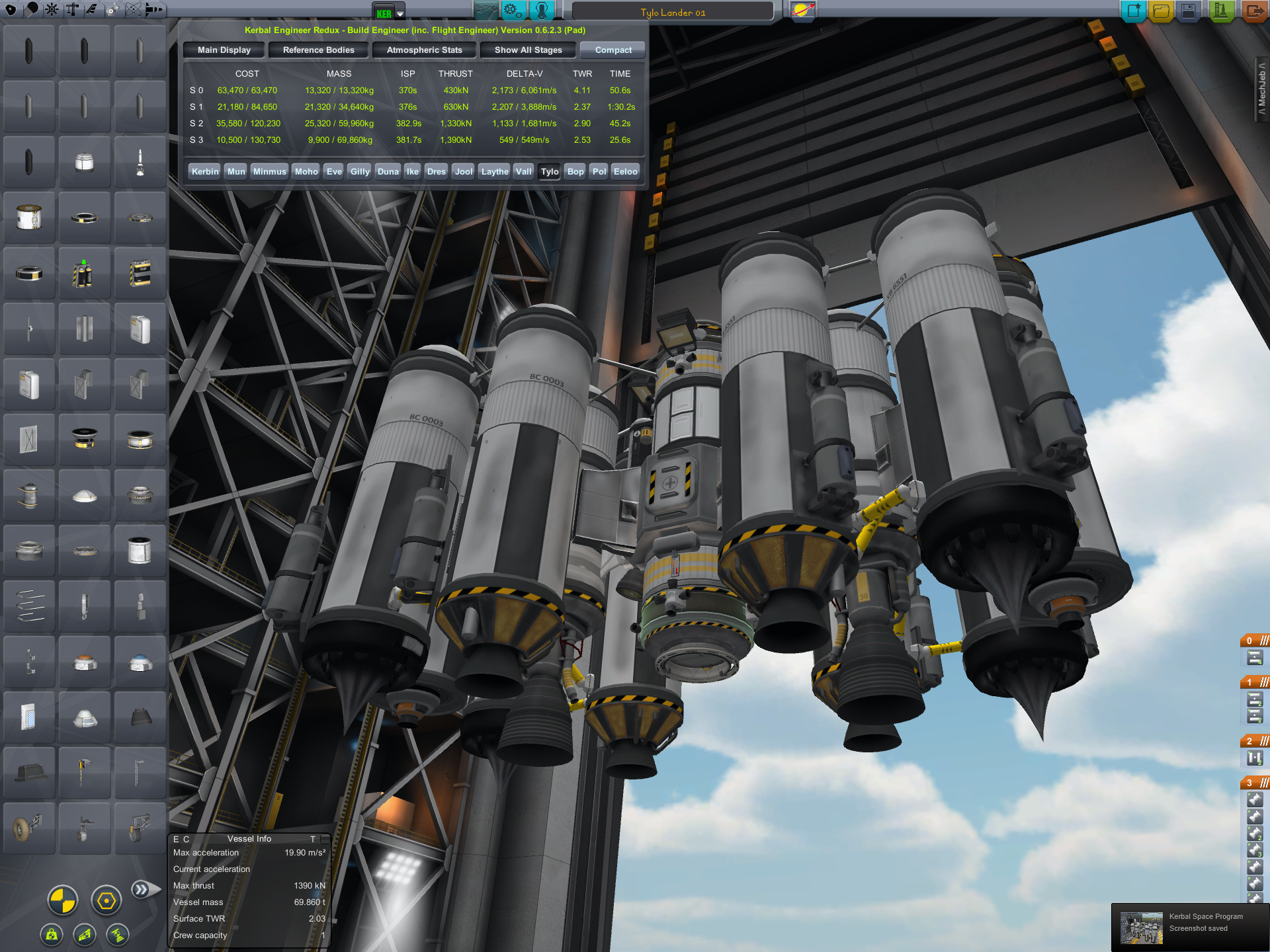The width and height of the screenshot is (1270, 952).
Task: Select Gilly as reference body
Action: tap(360, 172)
